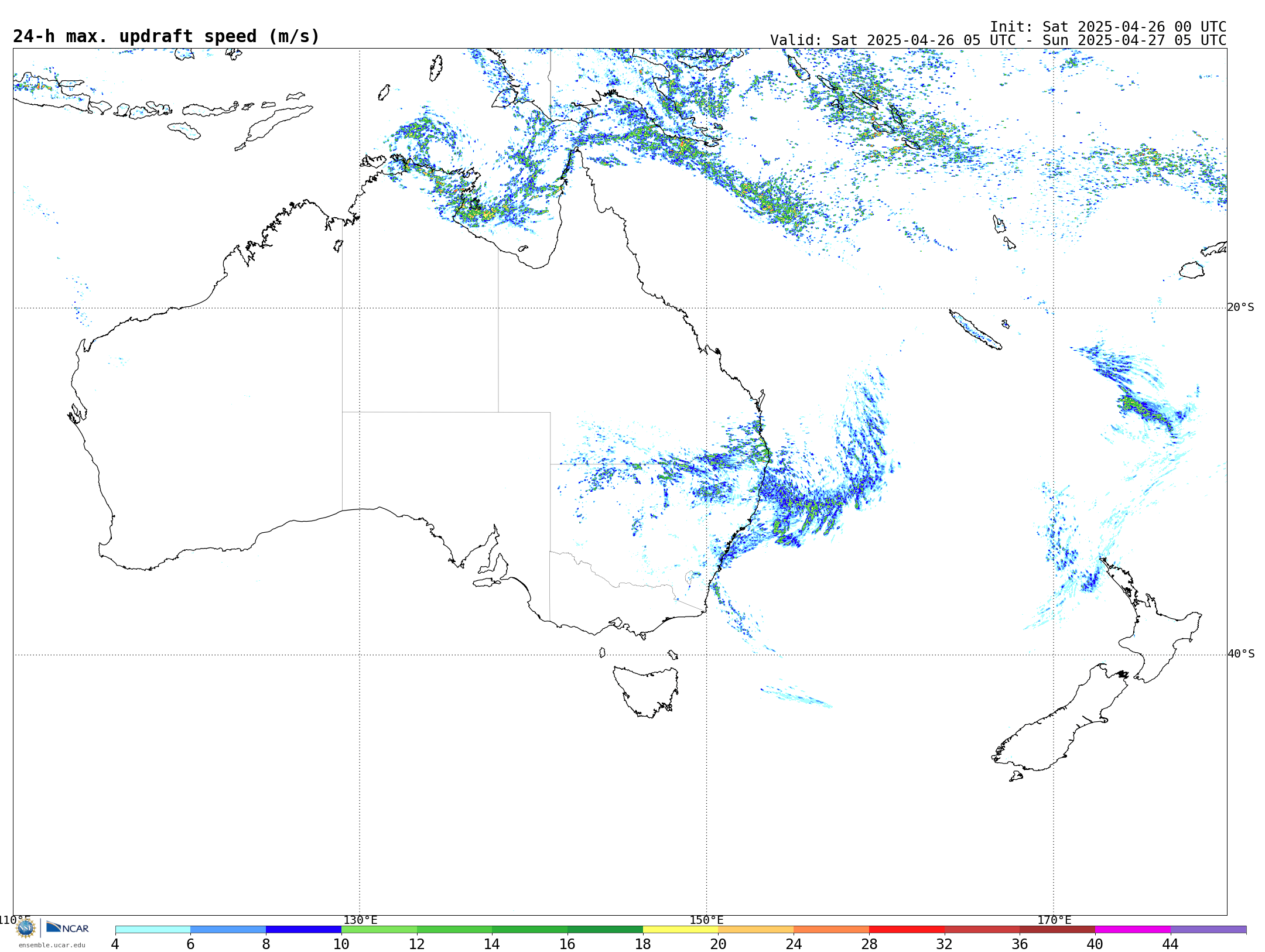1265x952 pixels.
Task: Pick the green 14–16 colorbar segment
Action: pyautogui.click(x=529, y=930)
